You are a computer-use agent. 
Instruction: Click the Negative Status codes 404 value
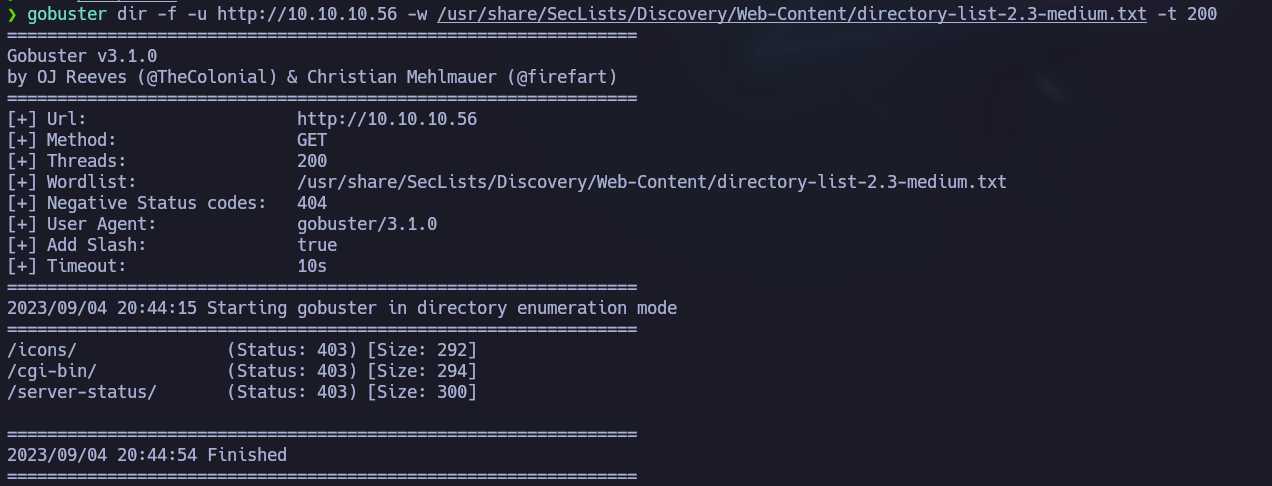[312, 203]
